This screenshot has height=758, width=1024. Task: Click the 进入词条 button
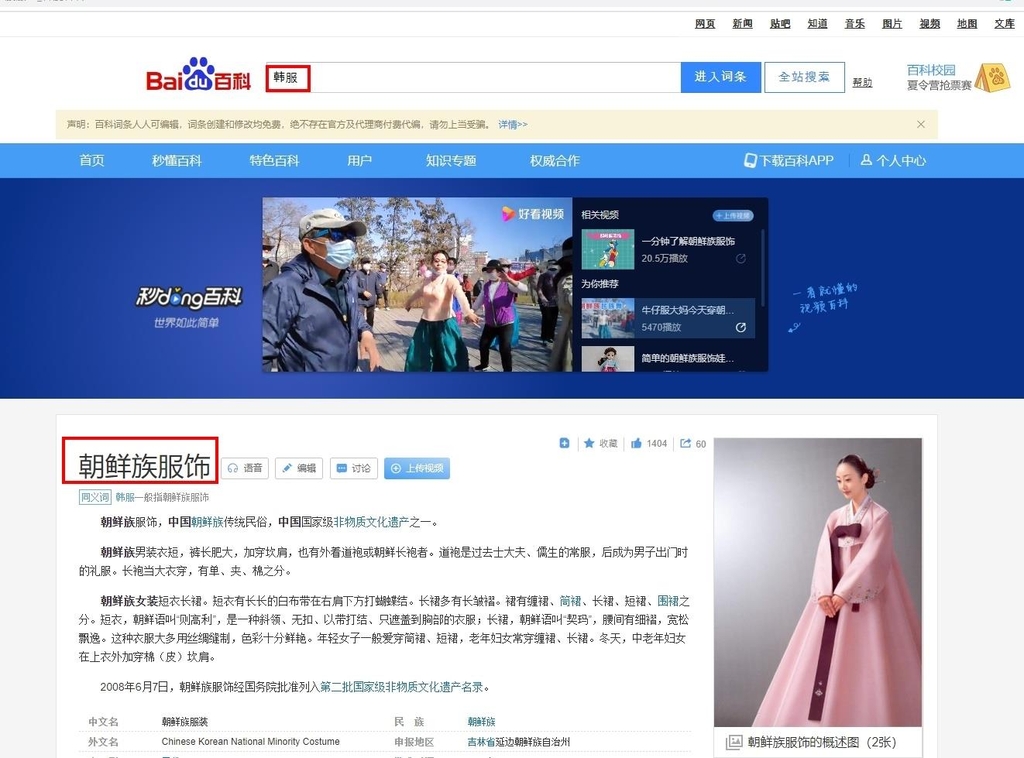pyautogui.click(x=720, y=77)
